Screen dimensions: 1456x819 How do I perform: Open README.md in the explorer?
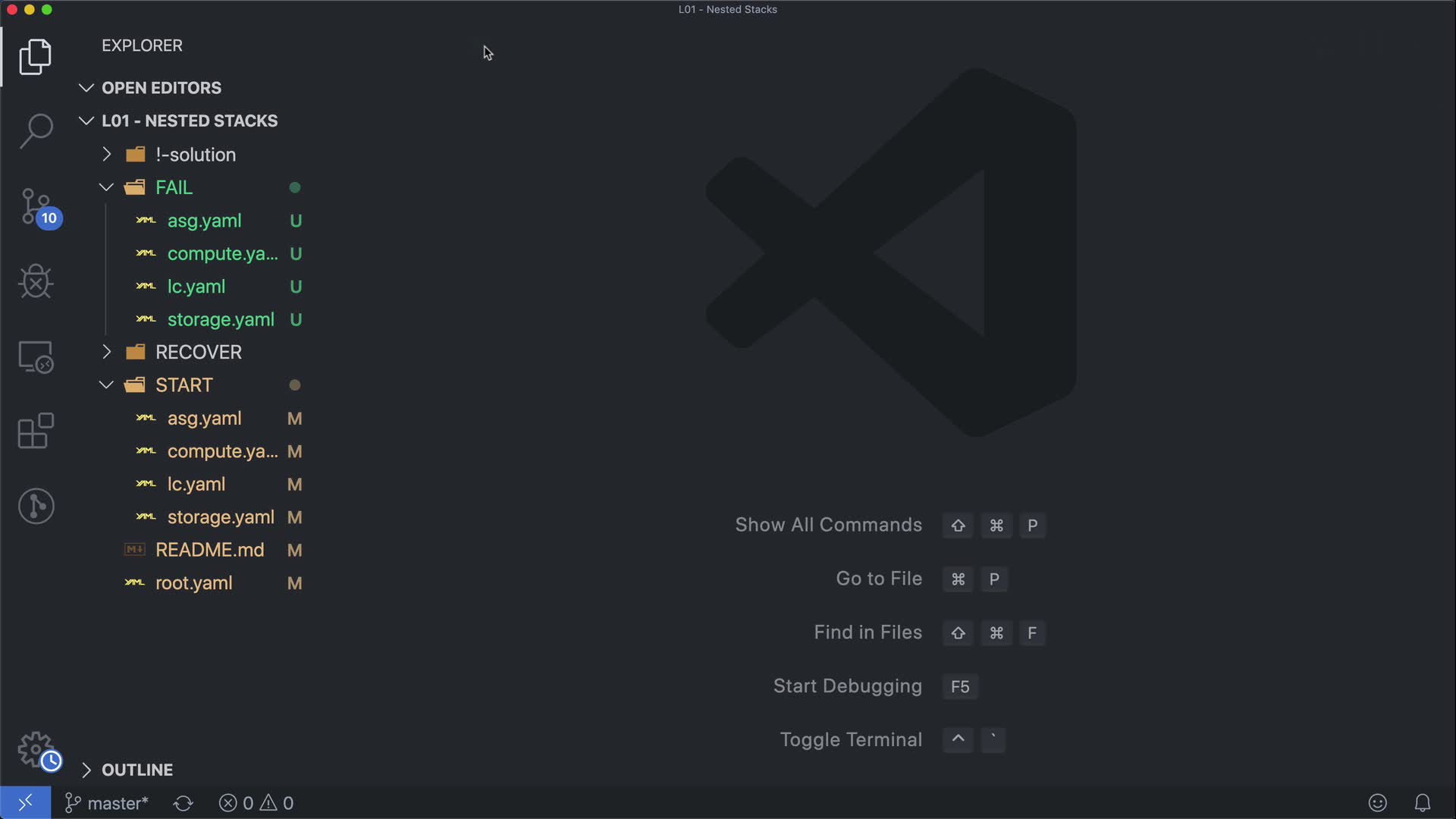tap(209, 550)
